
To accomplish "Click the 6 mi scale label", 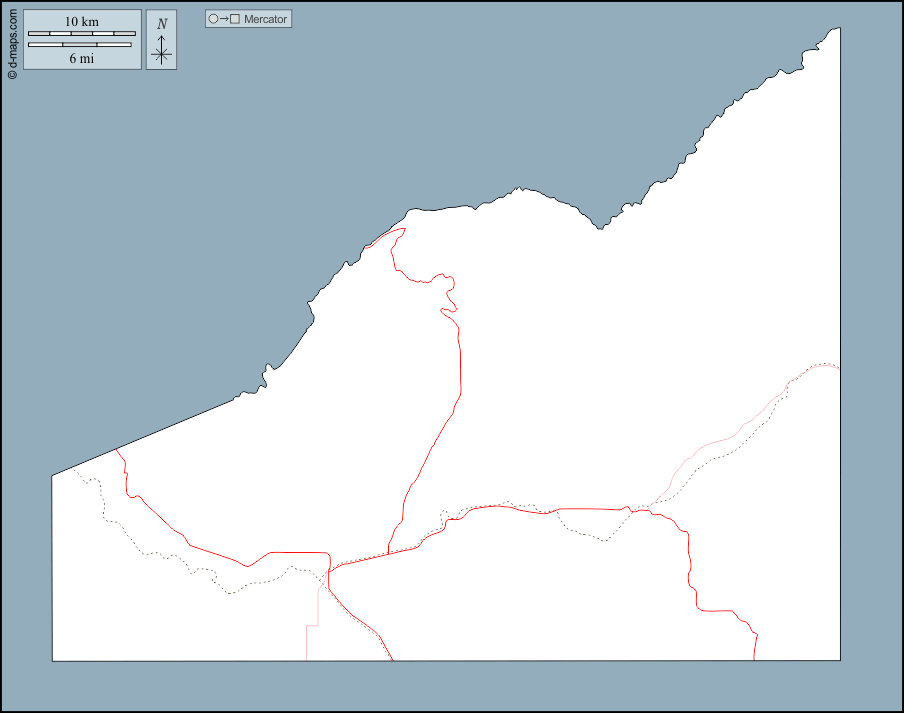I will pyautogui.click(x=81, y=58).
